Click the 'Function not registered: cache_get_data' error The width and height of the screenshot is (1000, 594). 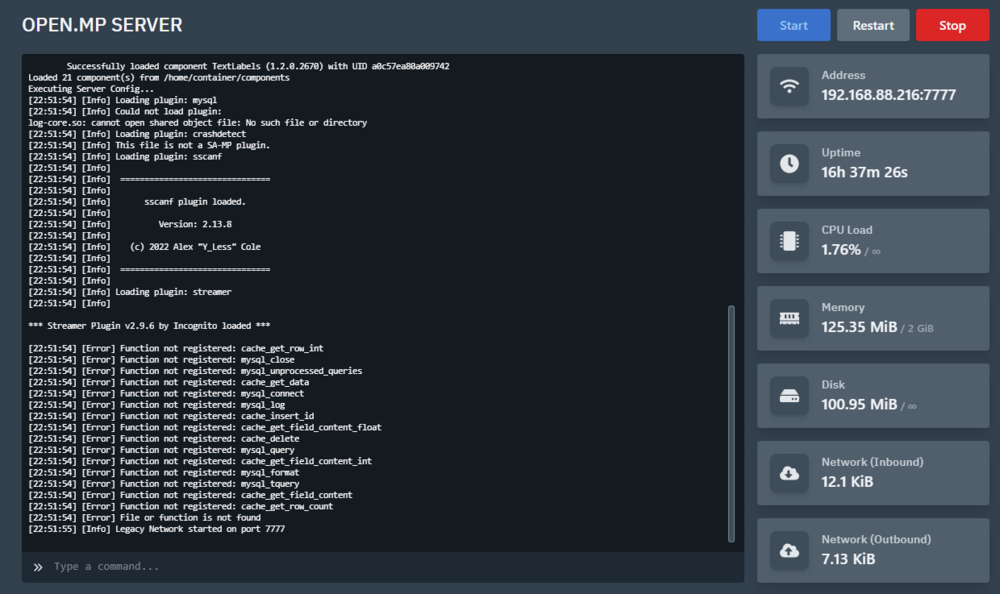pyautogui.click(x=168, y=382)
